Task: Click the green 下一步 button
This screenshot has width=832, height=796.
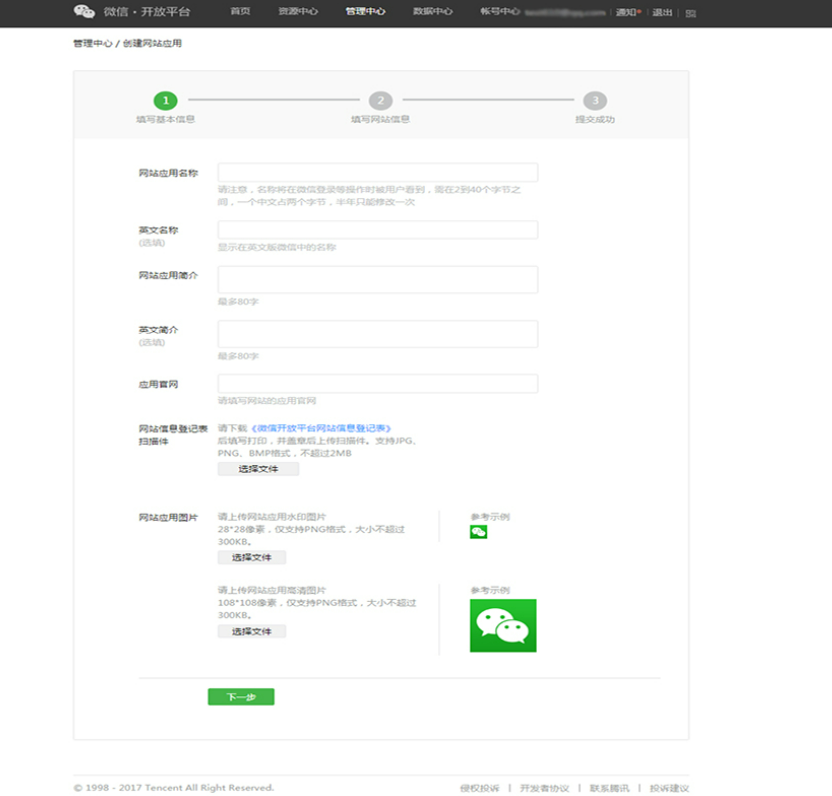Action: pyautogui.click(x=241, y=697)
